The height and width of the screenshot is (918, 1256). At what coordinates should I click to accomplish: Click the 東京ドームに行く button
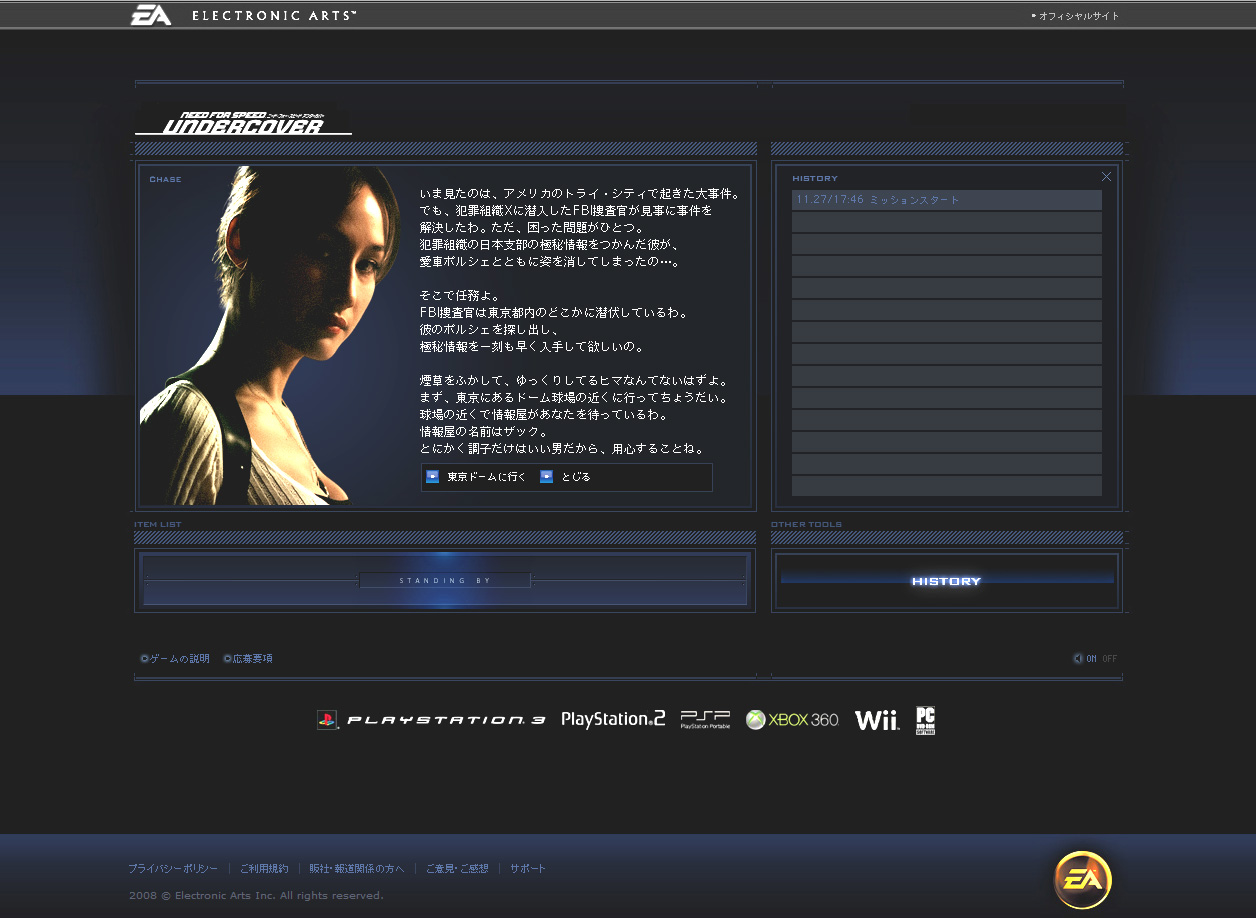click(476, 477)
